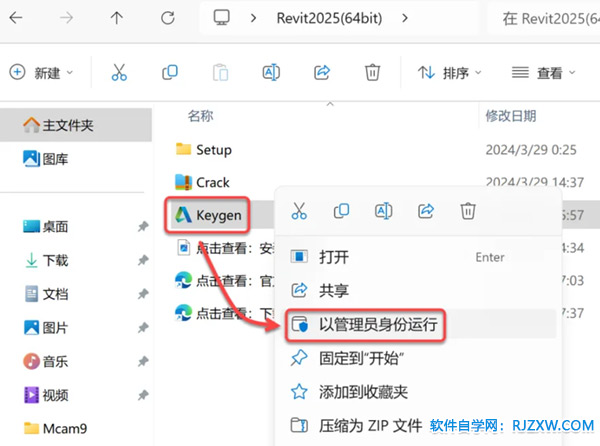The width and height of the screenshot is (600, 446).
Task: Select the 点击查看：官 Edge shortcut
Action: [x=225, y=281]
